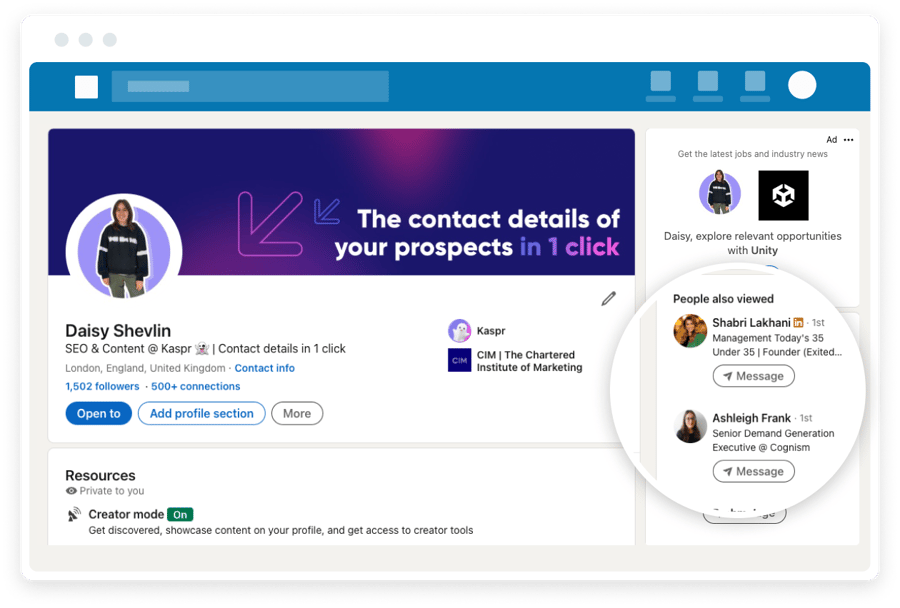Expand the More options button

297,413
